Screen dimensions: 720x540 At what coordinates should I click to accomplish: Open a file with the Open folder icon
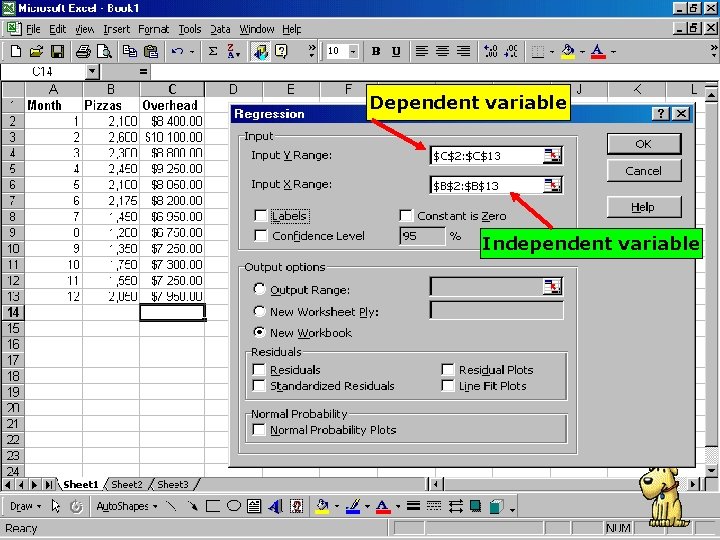(36, 51)
